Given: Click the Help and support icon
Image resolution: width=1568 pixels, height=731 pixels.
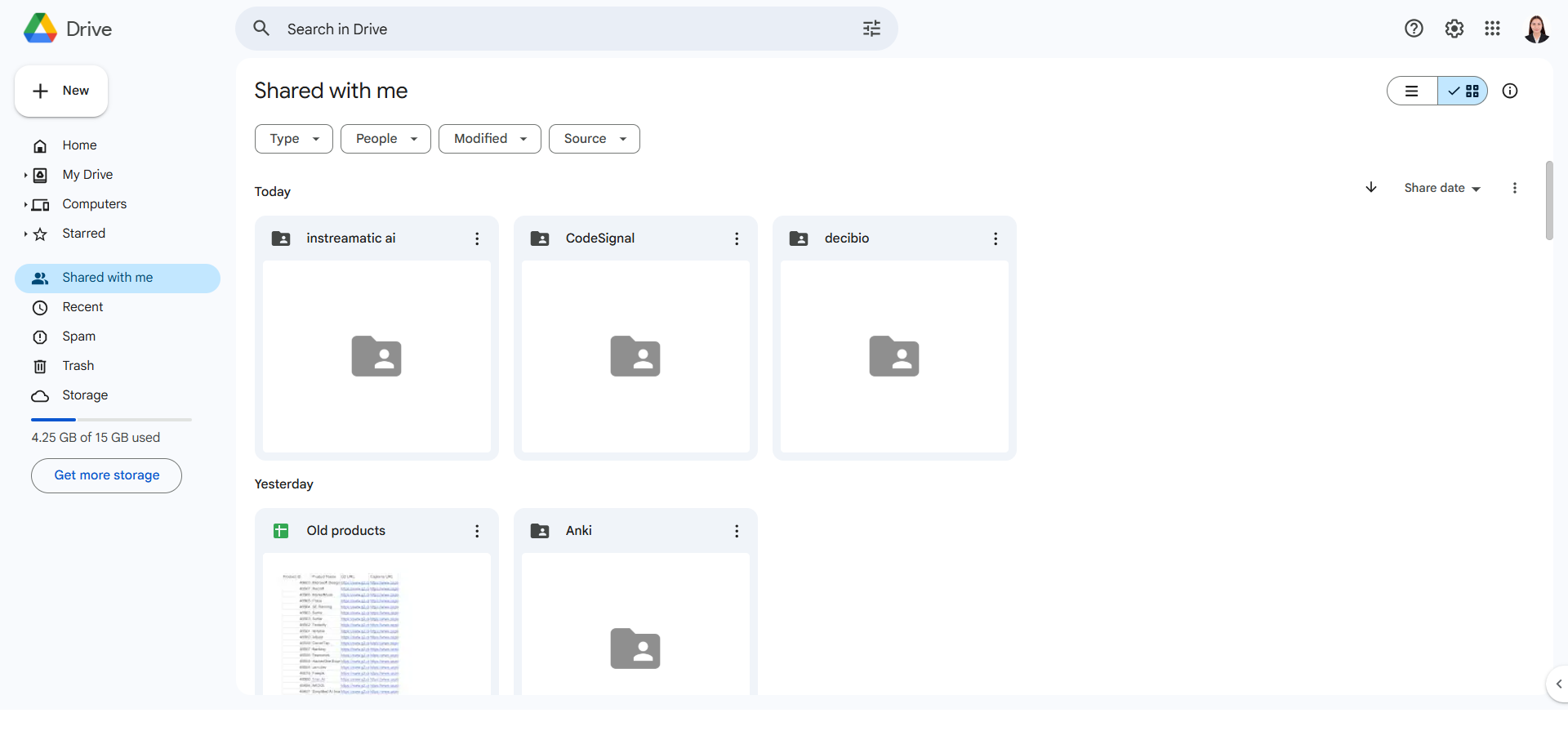Looking at the screenshot, I should pyautogui.click(x=1414, y=29).
